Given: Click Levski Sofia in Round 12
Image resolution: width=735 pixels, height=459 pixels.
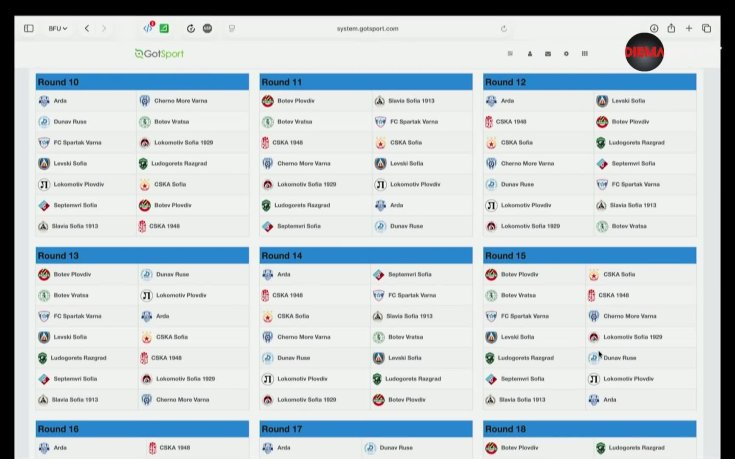Looking at the screenshot, I should point(628,101).
